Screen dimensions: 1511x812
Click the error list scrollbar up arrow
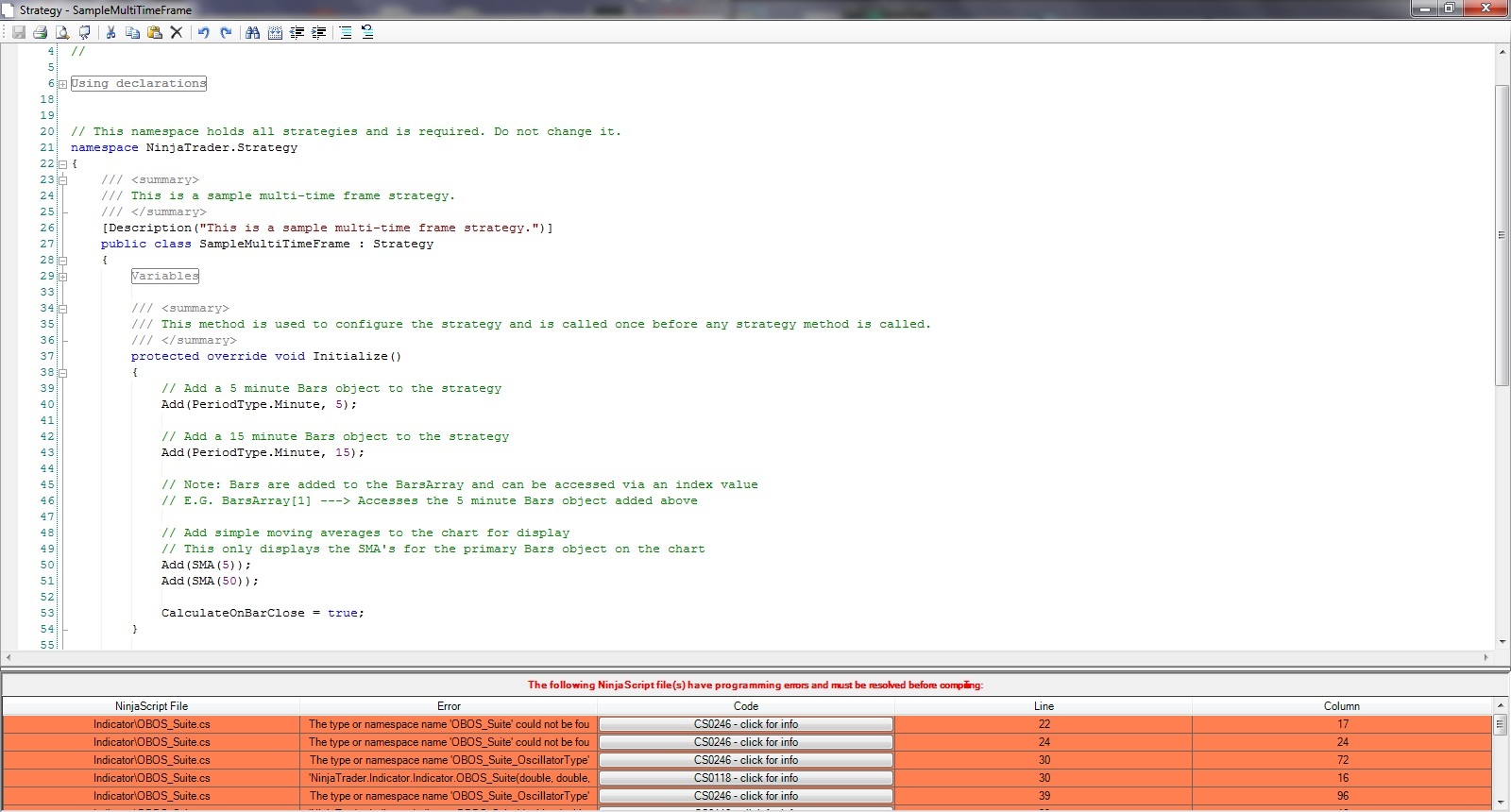pos(1500,705)
